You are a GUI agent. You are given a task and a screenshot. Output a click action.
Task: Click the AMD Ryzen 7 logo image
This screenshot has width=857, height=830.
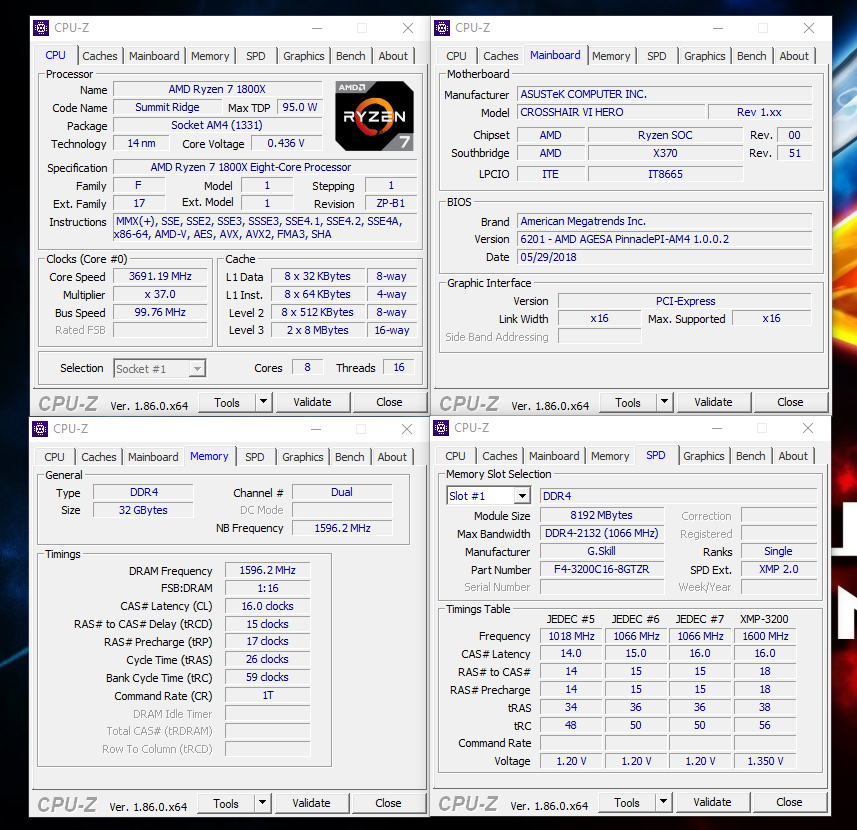pyautogui.click(x=374, y=116)
